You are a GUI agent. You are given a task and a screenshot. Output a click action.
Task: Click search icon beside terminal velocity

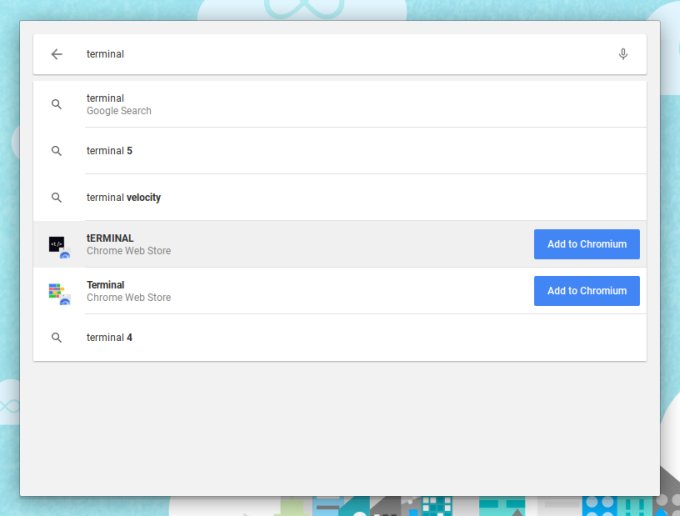(56, 198)
